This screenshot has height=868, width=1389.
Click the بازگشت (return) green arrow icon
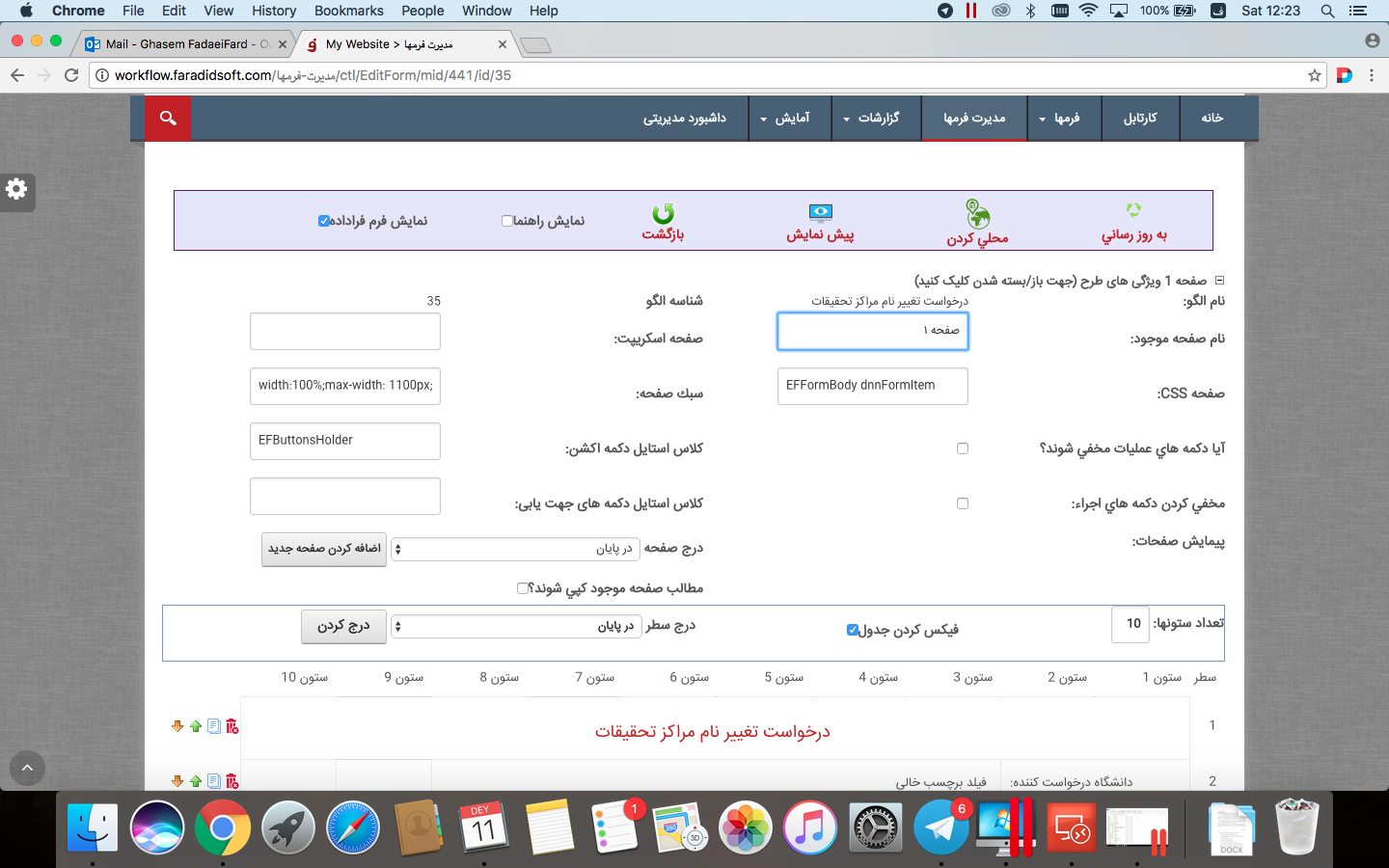(663, 213)
